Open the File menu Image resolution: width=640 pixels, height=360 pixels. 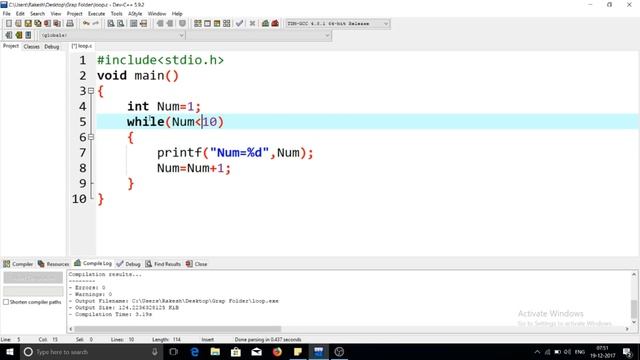[x=7, y=13]
